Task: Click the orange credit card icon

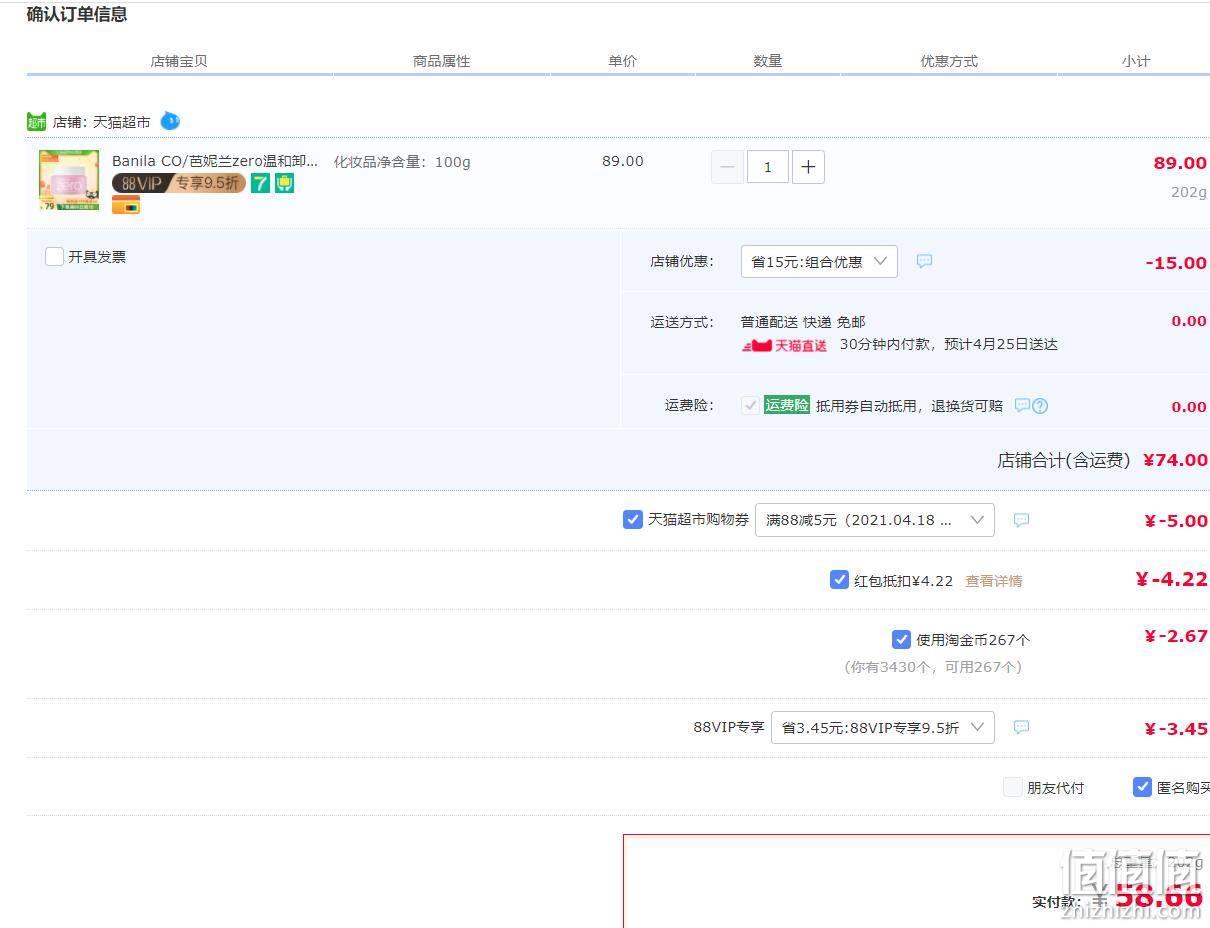Action: (126, 205)
